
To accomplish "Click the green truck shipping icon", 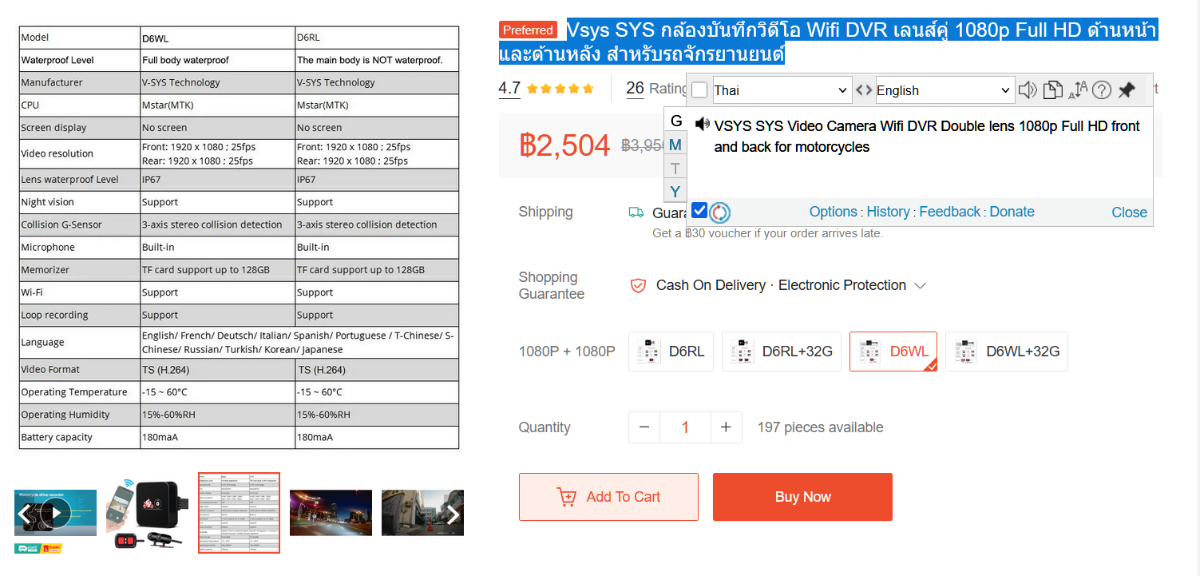I will [636, 212].
